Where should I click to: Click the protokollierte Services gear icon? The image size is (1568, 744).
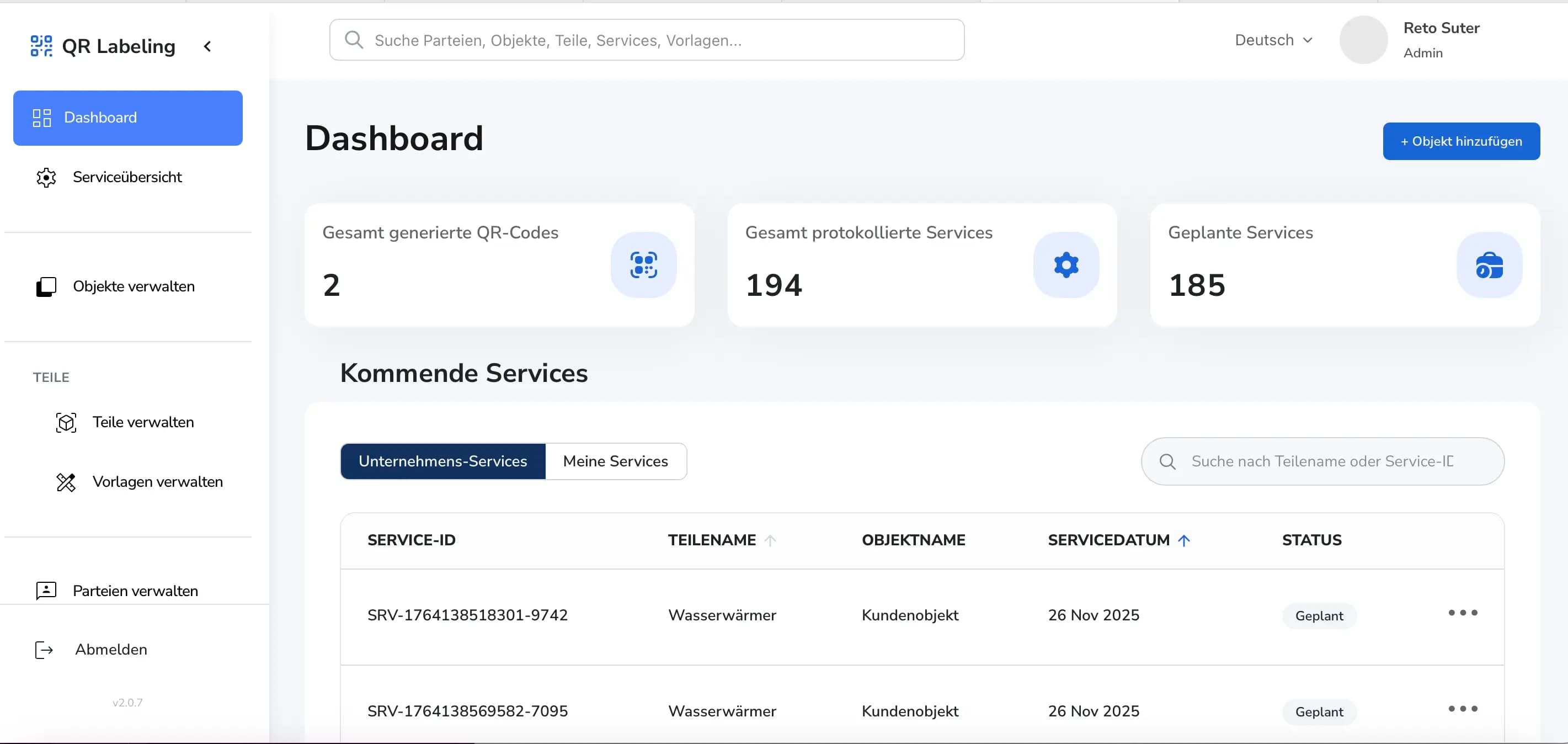1066,265
